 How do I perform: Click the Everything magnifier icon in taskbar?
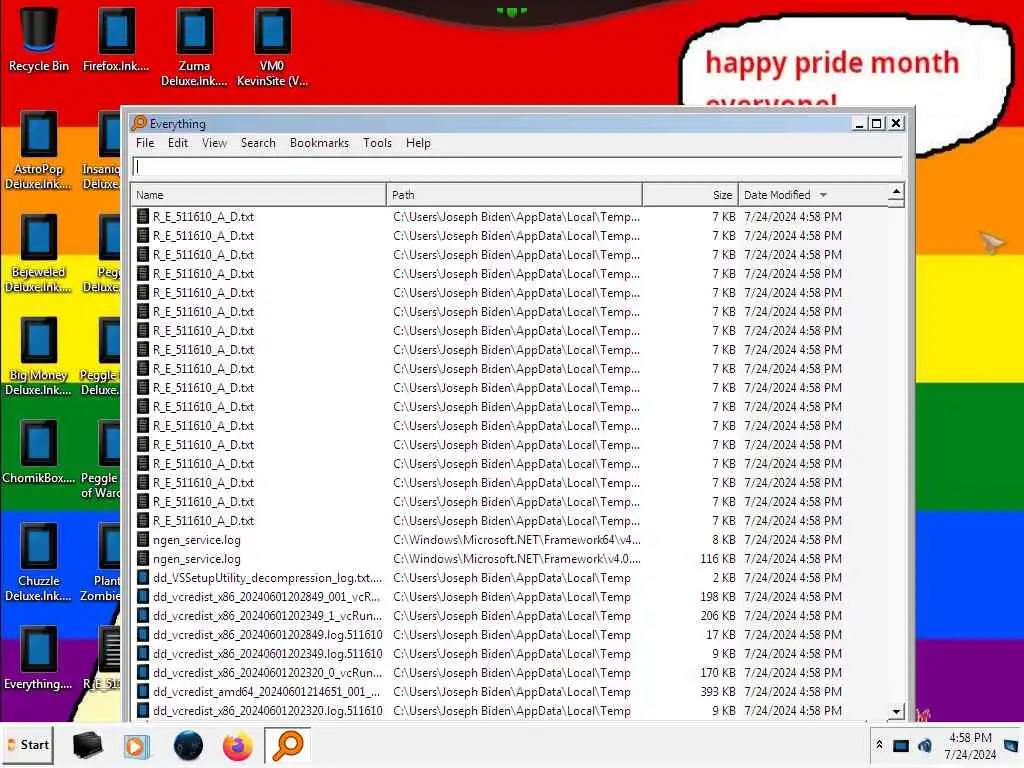click(x=287, y=745)
